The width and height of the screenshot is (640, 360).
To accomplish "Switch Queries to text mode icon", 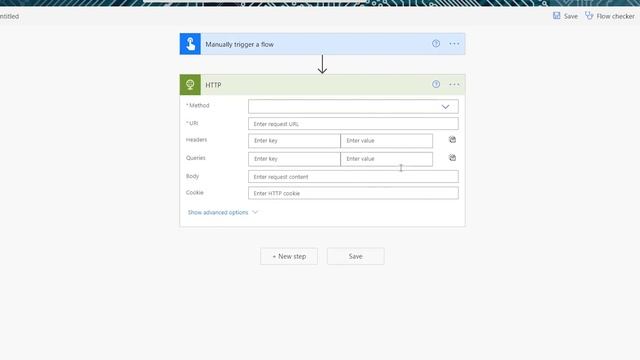I will pos(452,158).
